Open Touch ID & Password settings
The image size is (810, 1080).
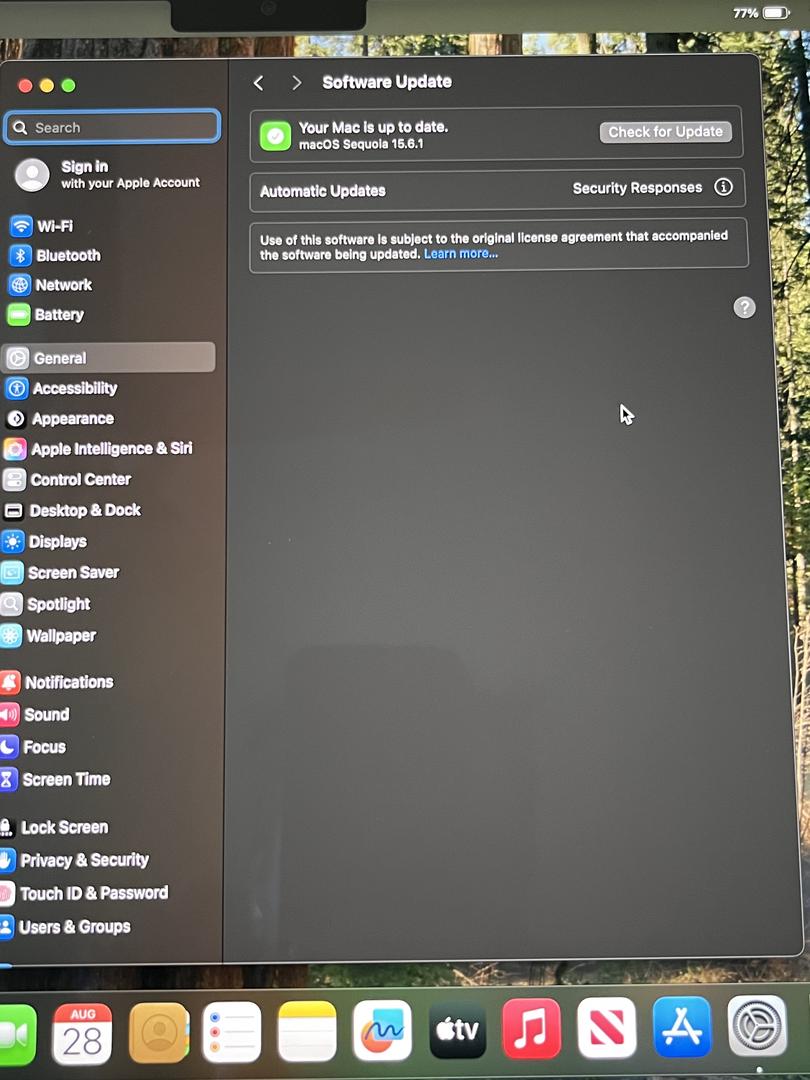coord(84,893)
